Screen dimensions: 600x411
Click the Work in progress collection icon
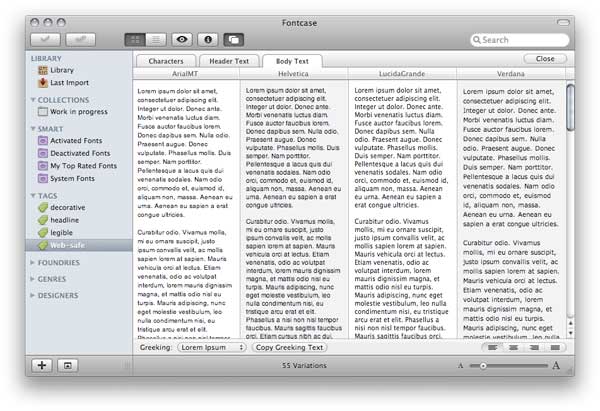[43, 112]
